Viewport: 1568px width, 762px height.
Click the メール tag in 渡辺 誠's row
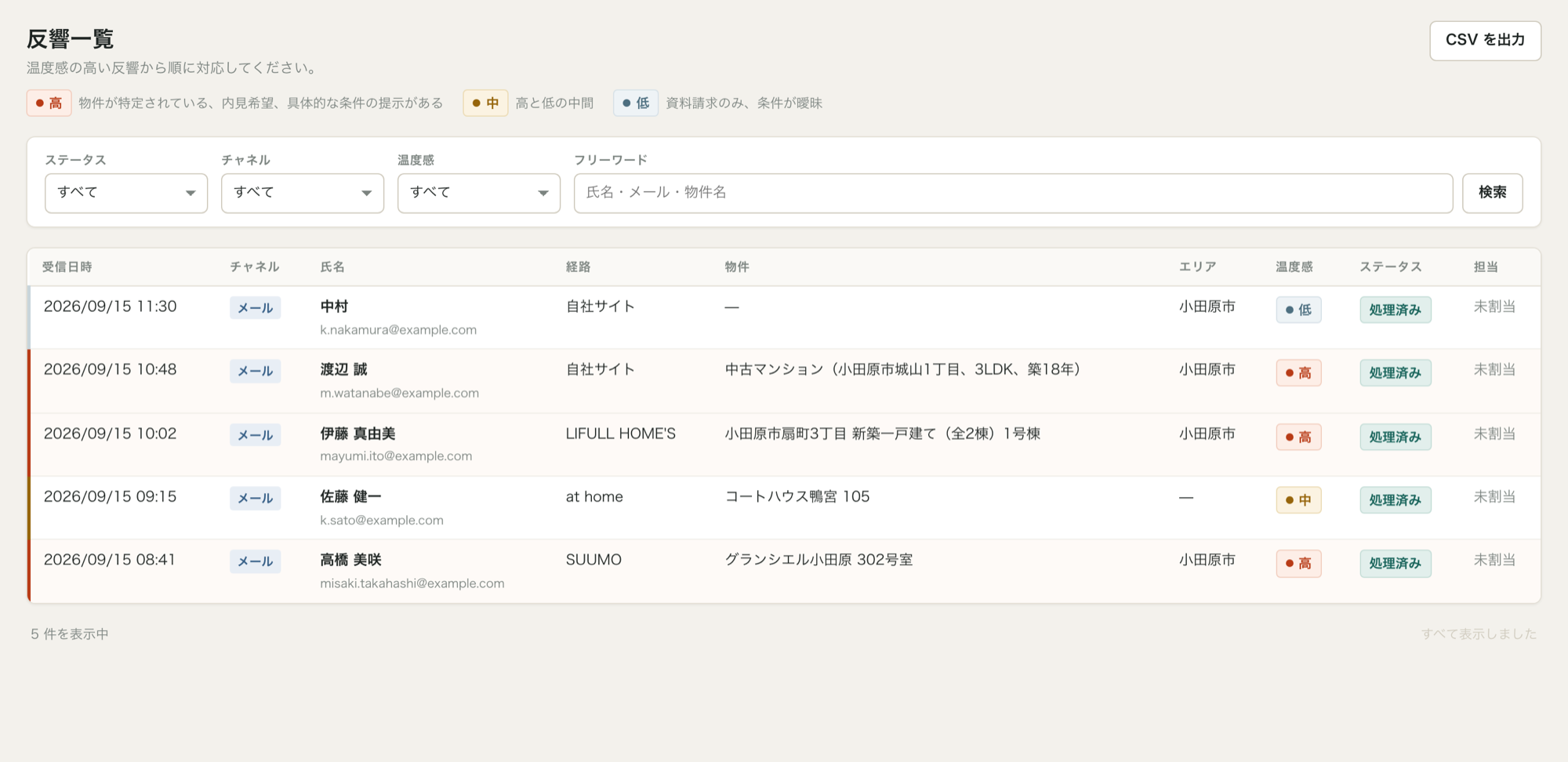click(256, 371)
